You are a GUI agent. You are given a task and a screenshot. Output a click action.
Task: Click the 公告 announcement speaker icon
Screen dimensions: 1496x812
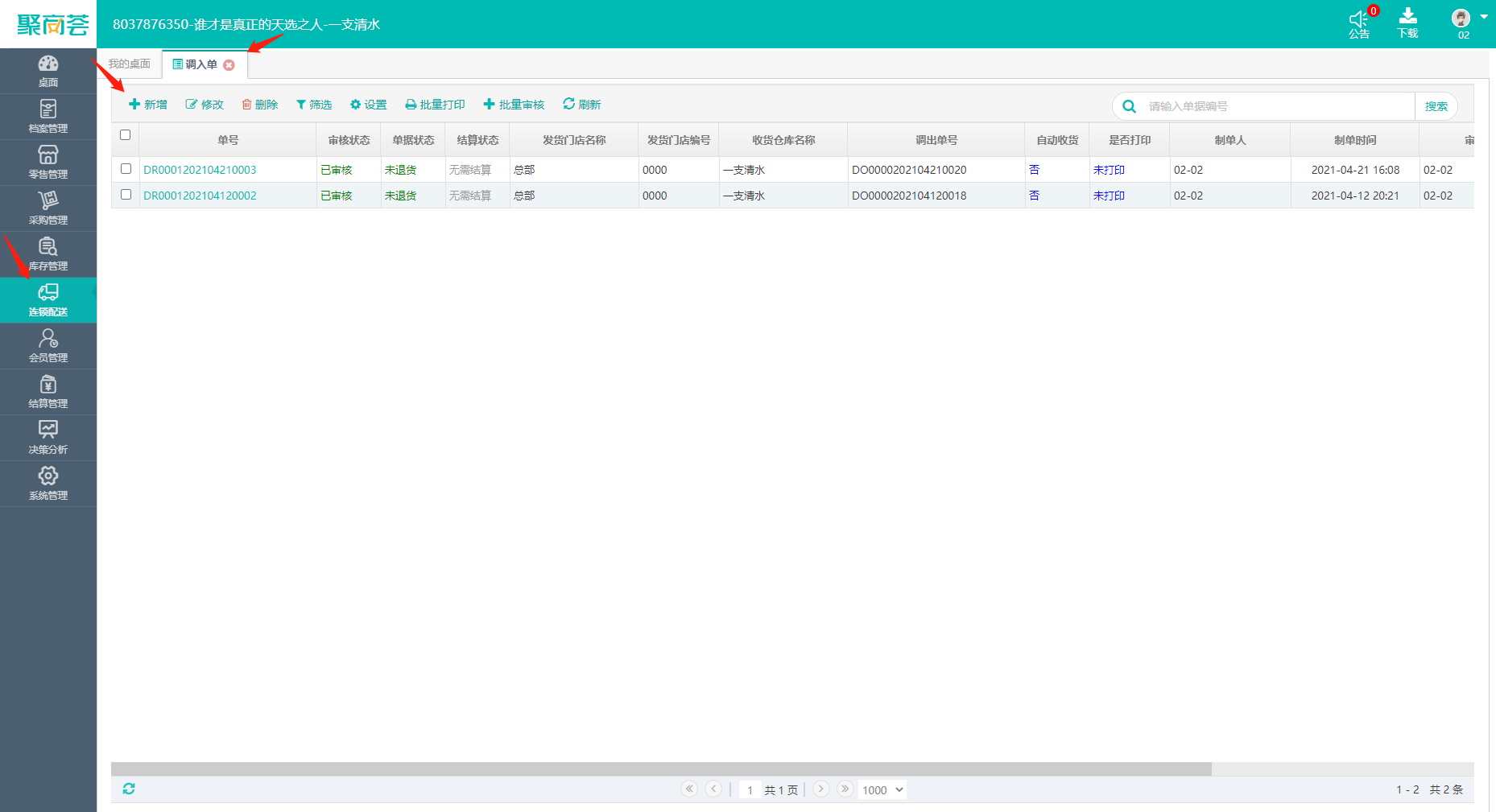click(1358, 19)
